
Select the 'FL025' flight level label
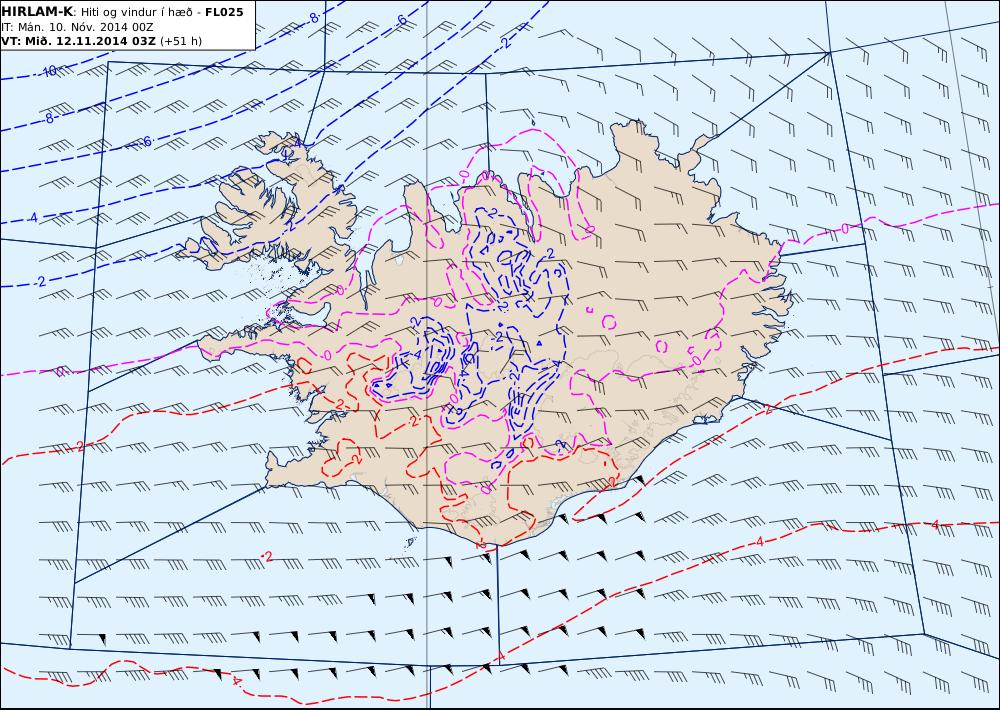(x=224, y=12)
